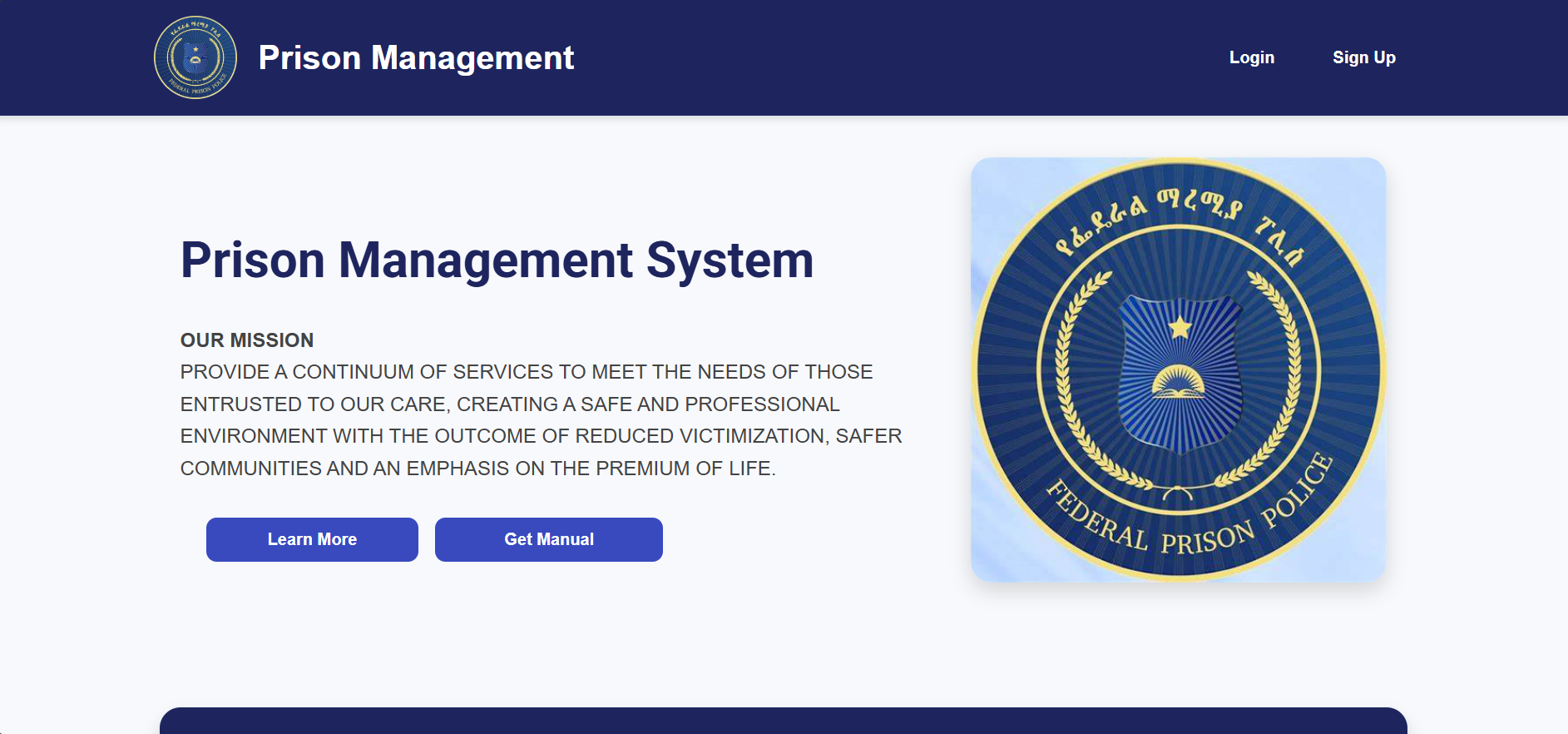This screenshot has width=1568, height=734.
Task: Click the mission line starting with "PROVIDE"
Action: (x=526, y=372)
